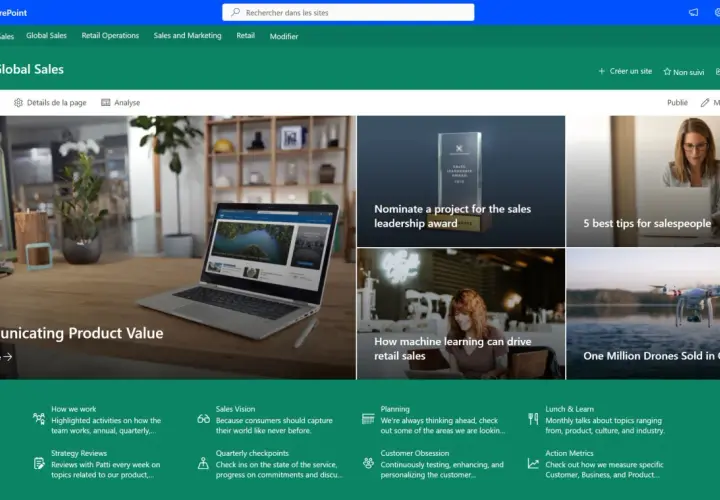Open the 5 best tips for salespeople tile

click(x=643, y=181)
